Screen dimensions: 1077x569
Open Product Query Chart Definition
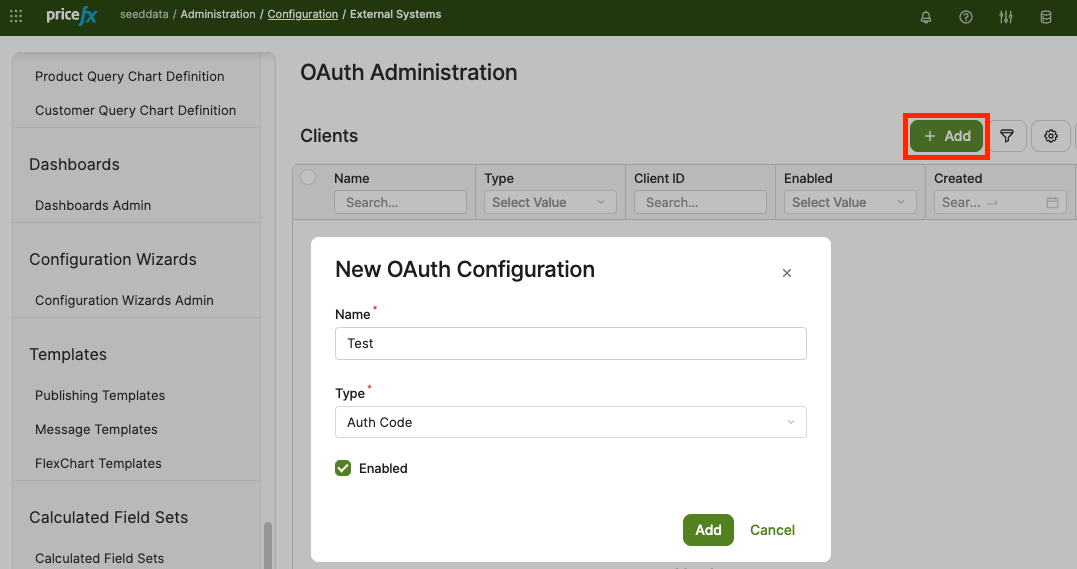[x=130, y=76]
